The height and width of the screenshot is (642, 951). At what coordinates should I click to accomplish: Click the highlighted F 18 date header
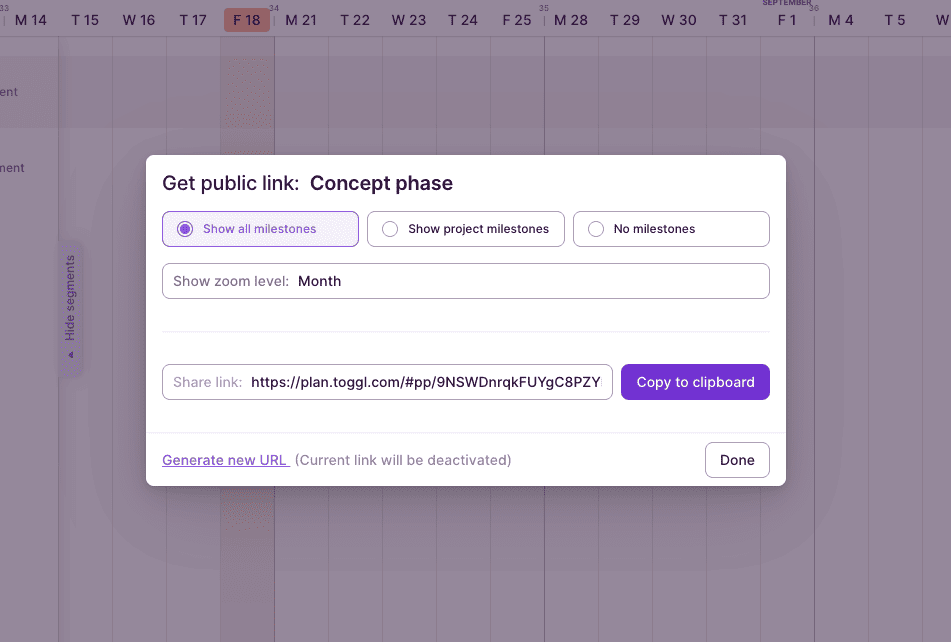[x=246, y=20]
